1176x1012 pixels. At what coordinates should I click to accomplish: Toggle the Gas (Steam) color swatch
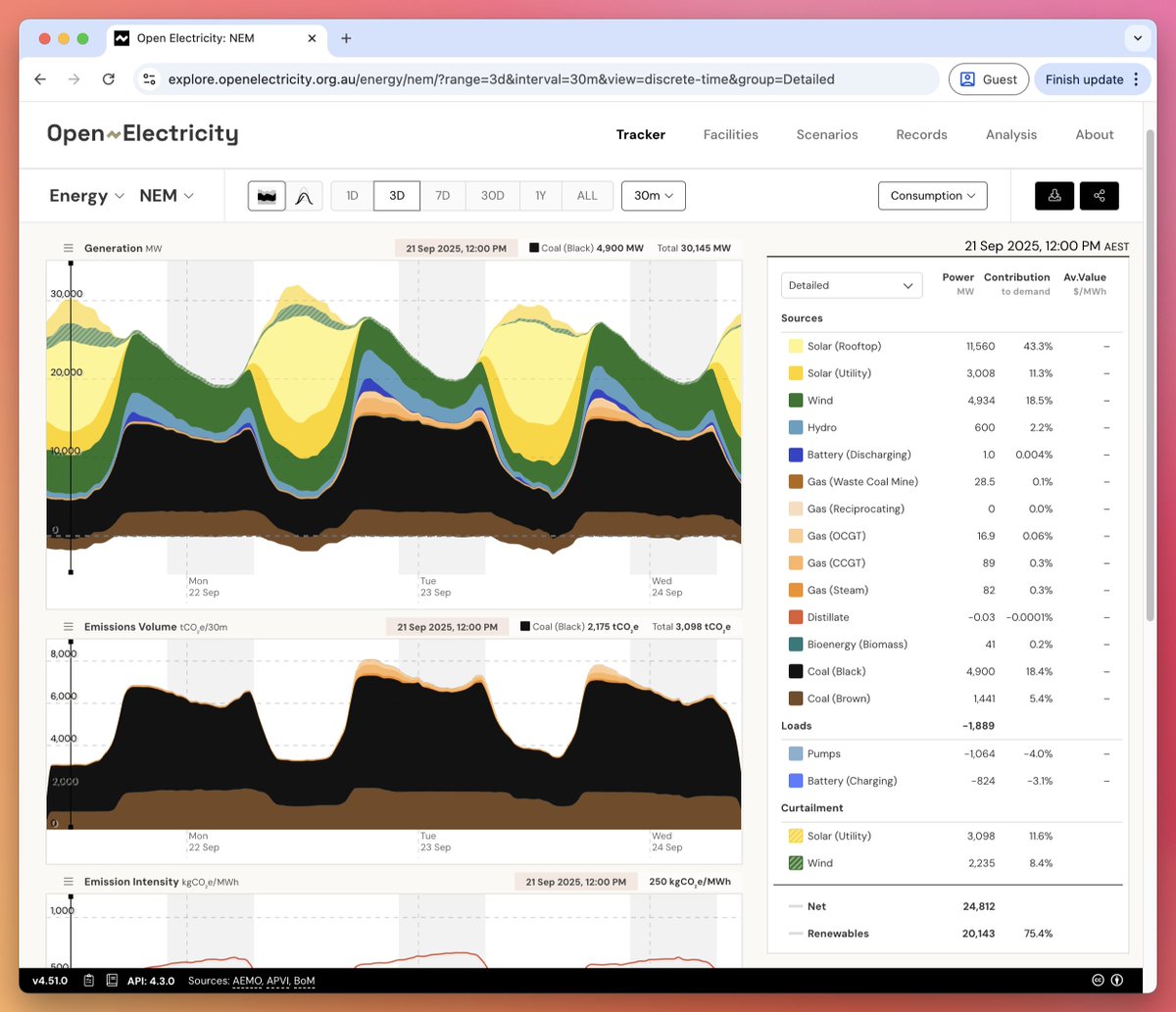coord(796,591)
